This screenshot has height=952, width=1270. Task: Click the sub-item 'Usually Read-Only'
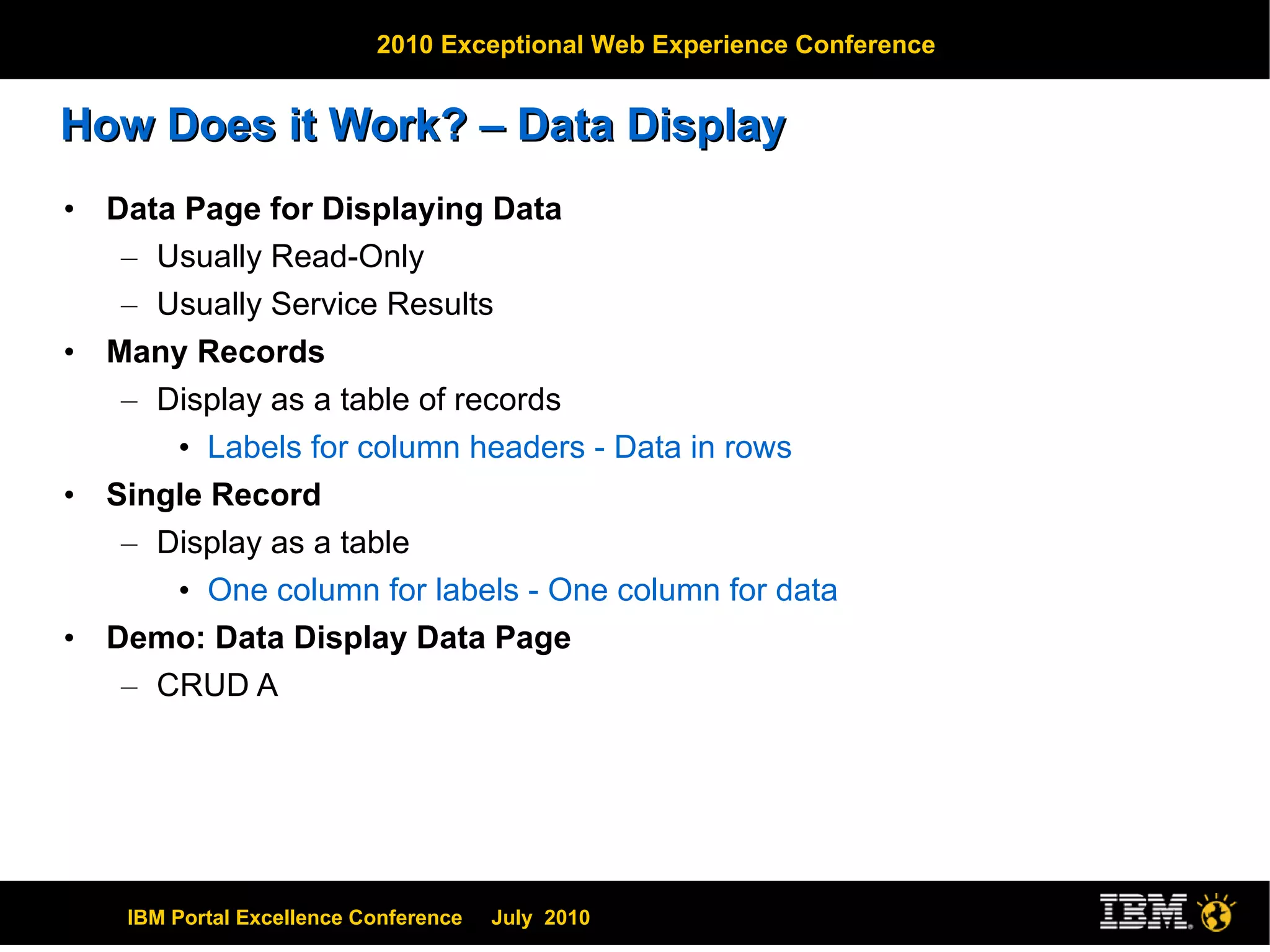point(290,257)
